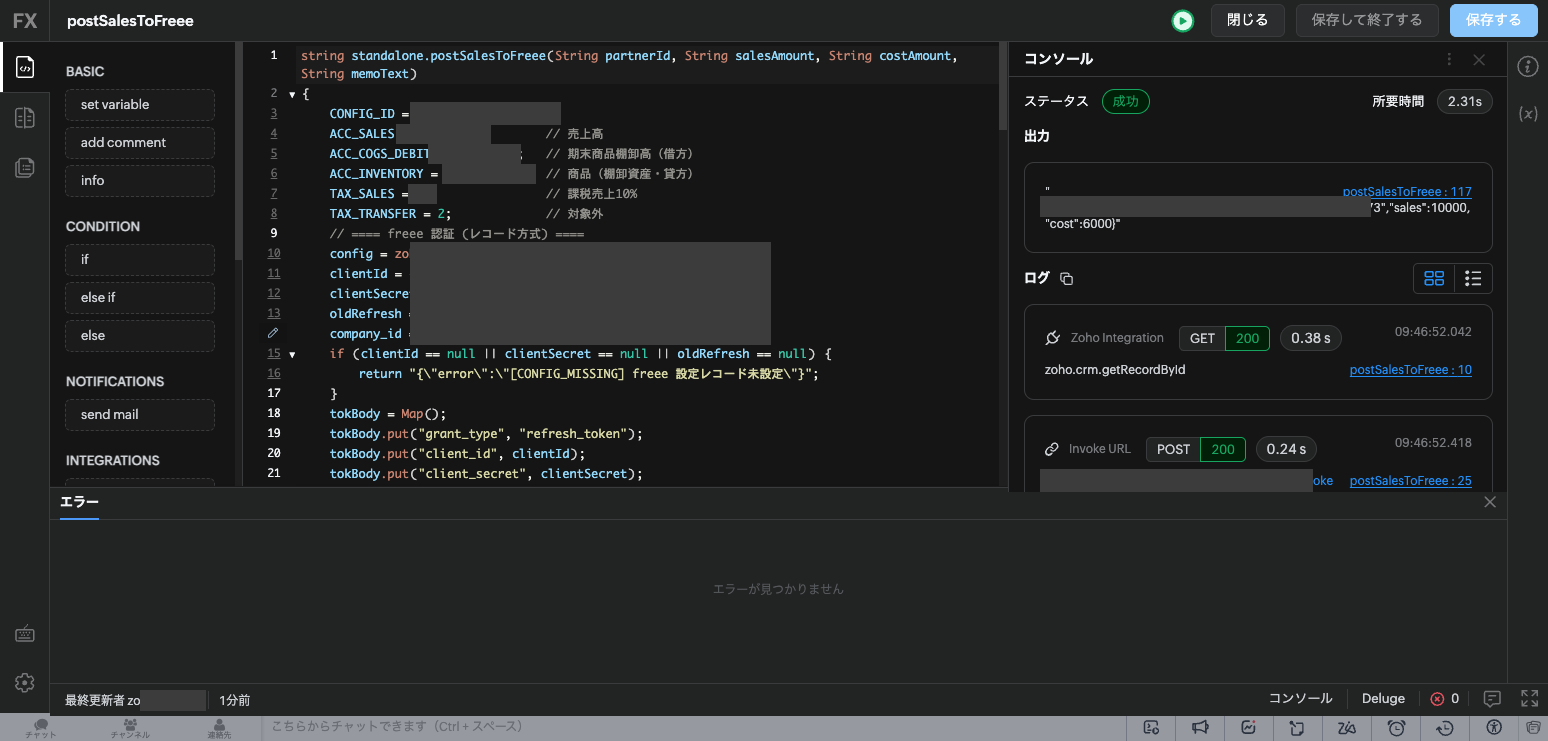The height and width of the screenshot is (741, 1548).
Task: Click 保存して終了する button
Action: [1366, 20]
